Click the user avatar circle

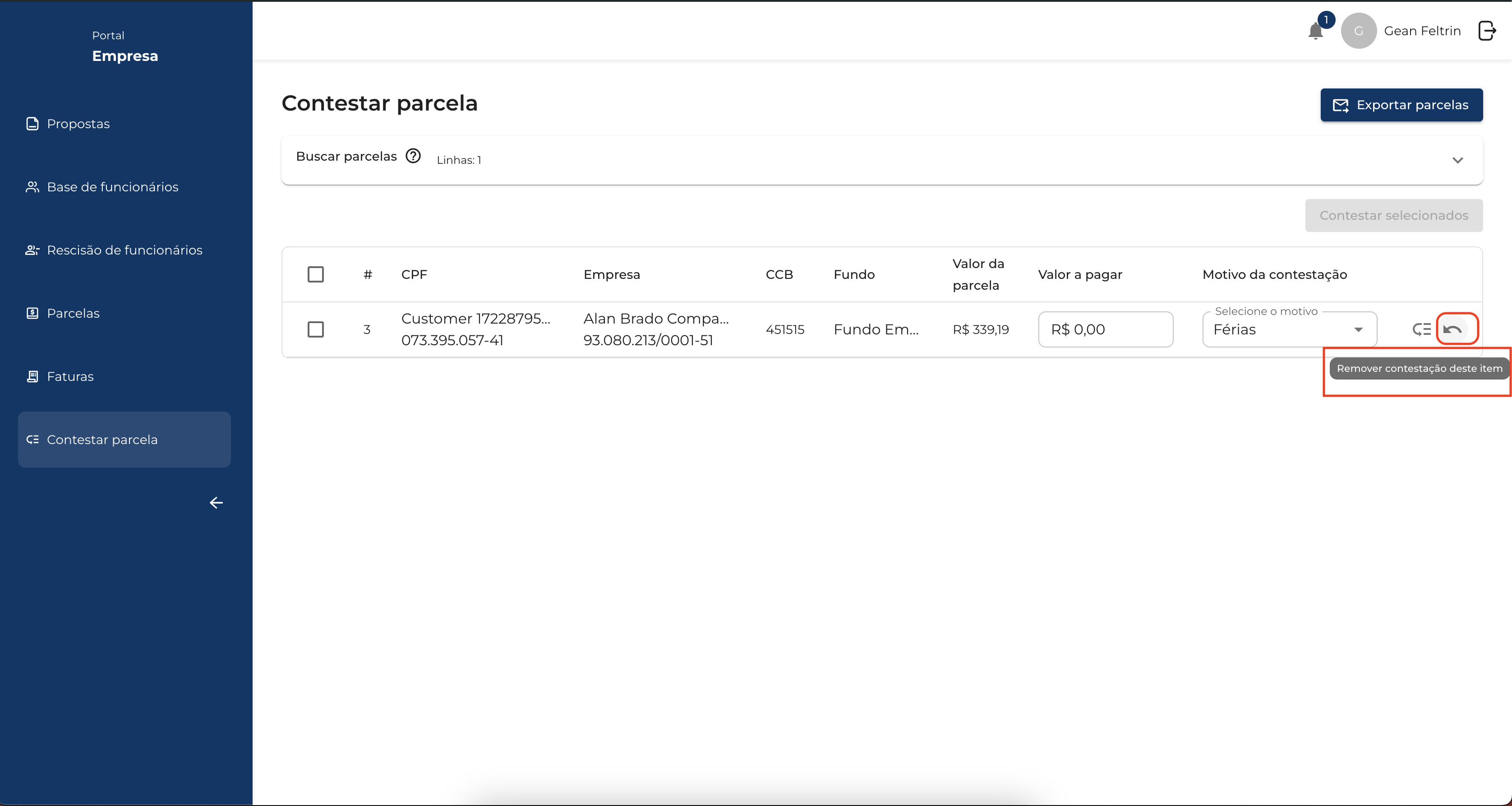pyautogui.click(x=1358, y=31)
